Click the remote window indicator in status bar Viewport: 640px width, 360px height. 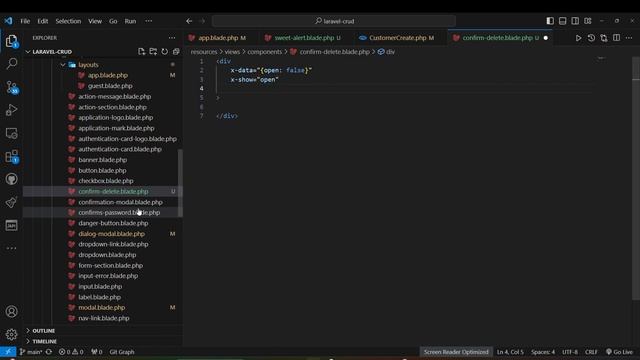click(x=8, y=352)
